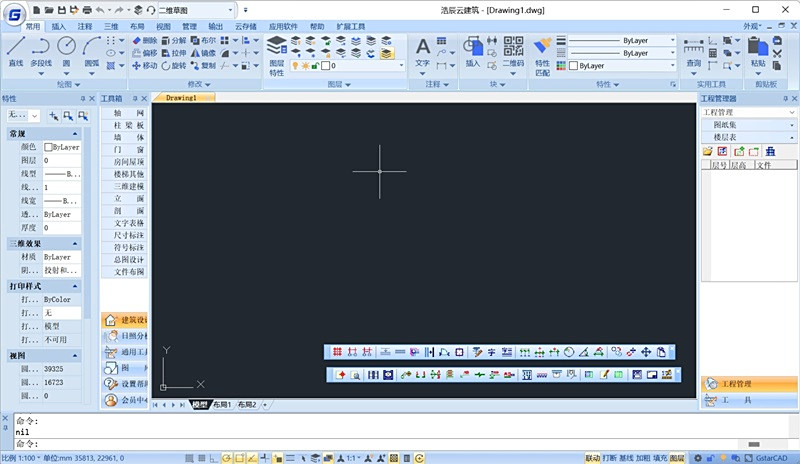Toggle 打断 break mode in status bar
800x464 pixels.
[609, 458]
